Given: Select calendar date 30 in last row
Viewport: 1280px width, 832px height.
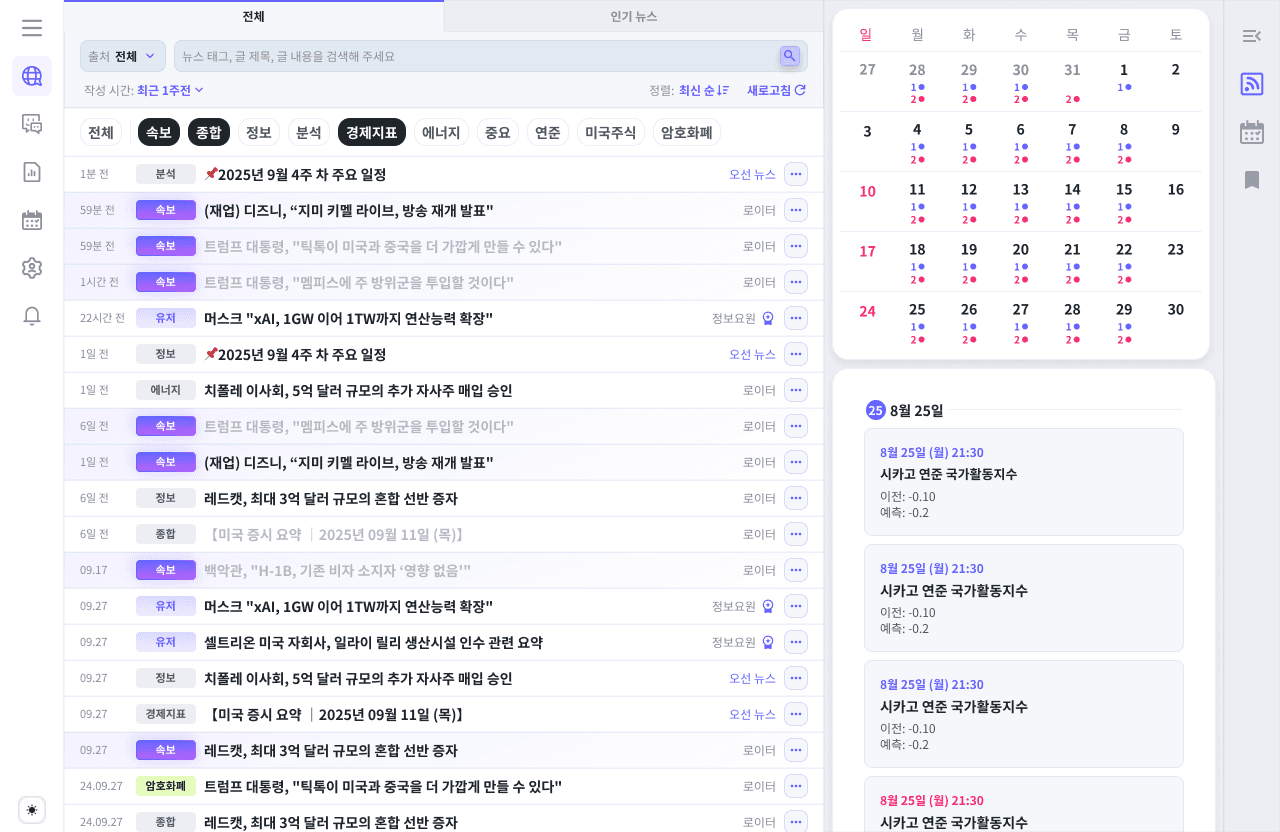Looking at the screenshot, I should 1176,310.
